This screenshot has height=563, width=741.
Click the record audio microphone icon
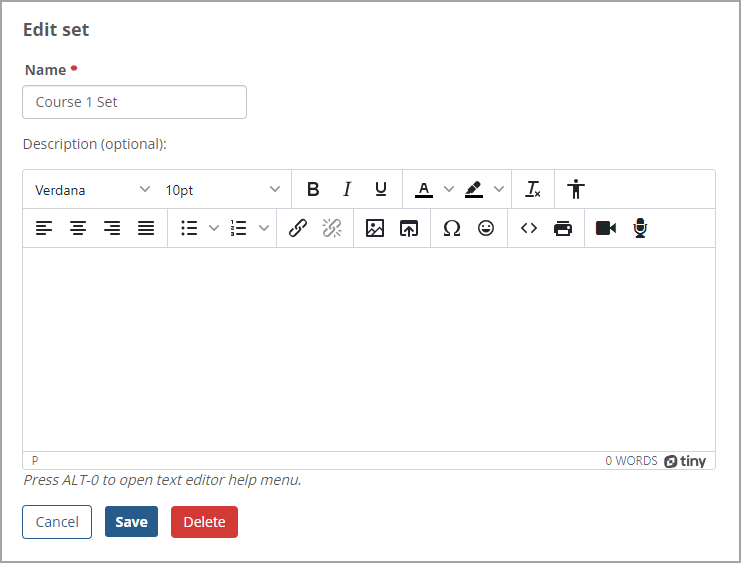641,228
